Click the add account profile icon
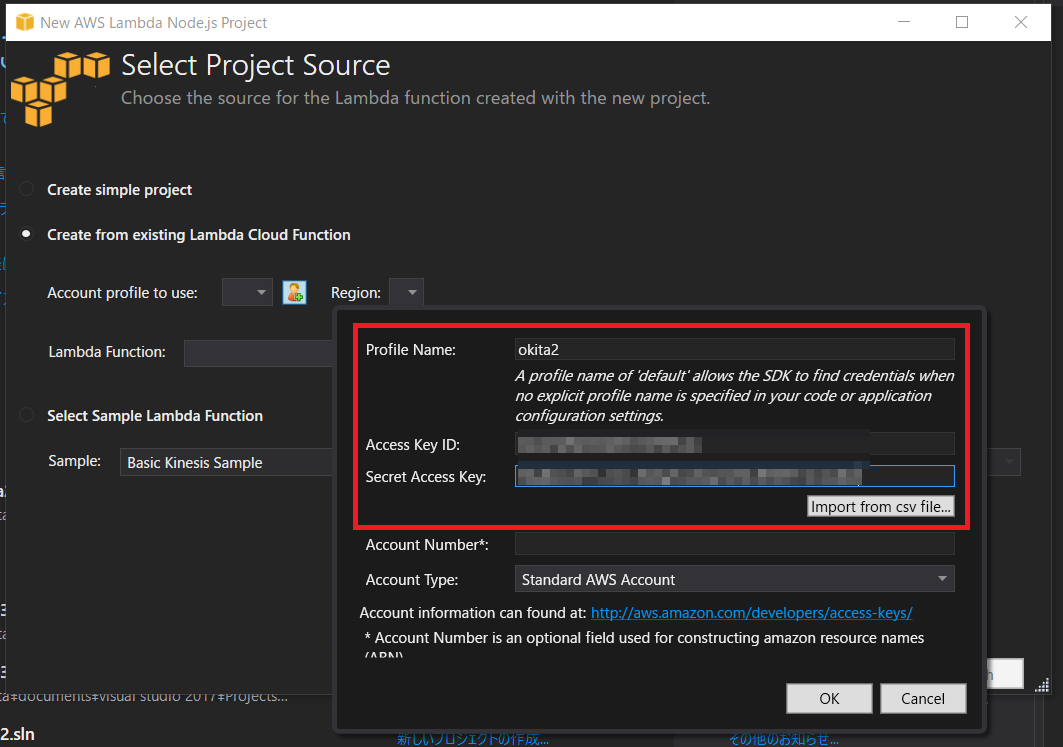This screenshot has height=747, width=1063. pyautogui.click(x=294, y=292)
